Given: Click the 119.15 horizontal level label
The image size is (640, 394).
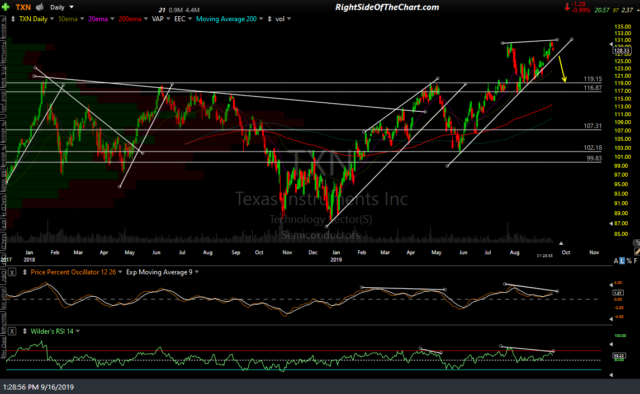Looking at the screenshot, I should (x=592, y=79).
